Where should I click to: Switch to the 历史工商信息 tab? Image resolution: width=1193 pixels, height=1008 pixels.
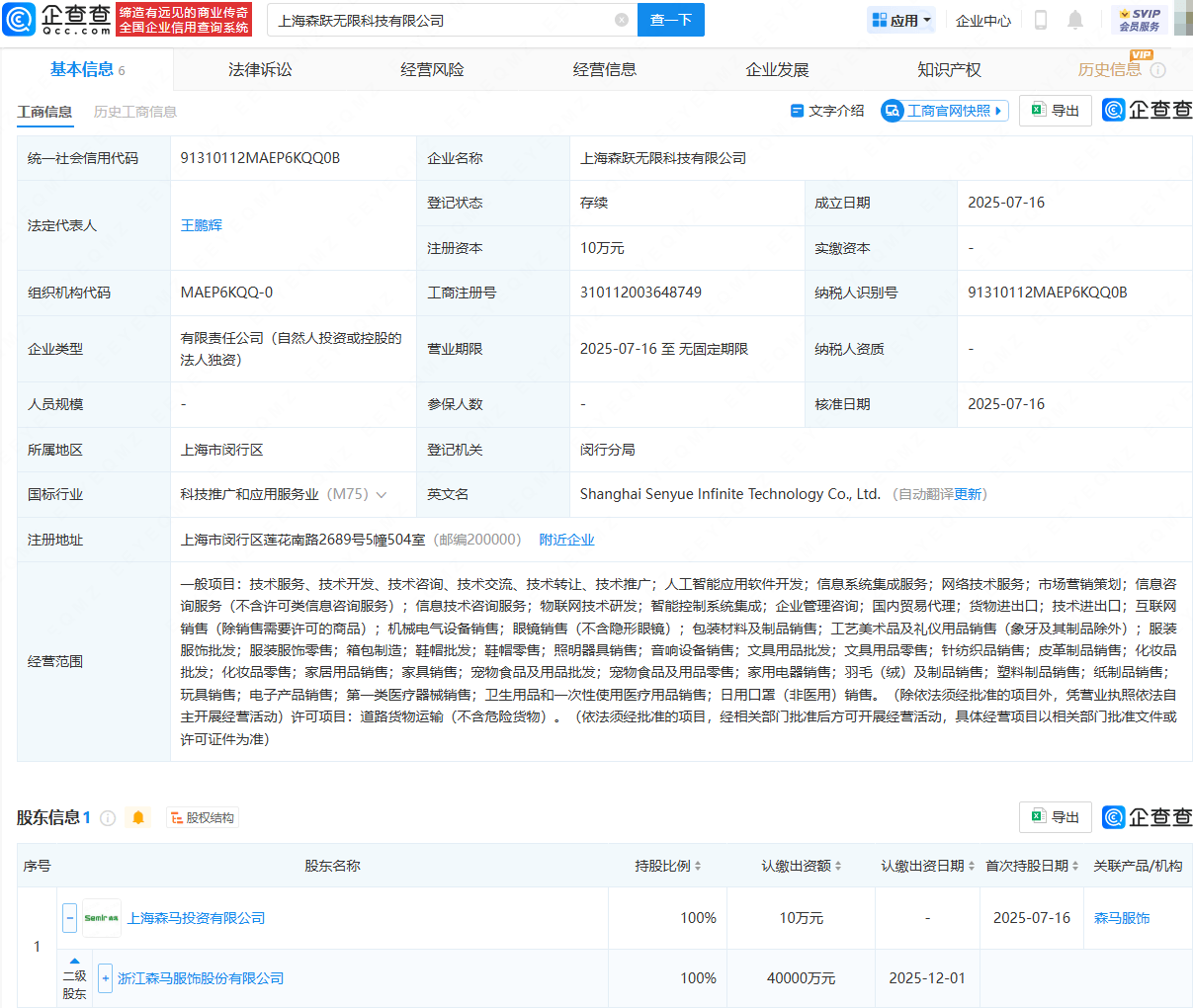click(134, 112)
